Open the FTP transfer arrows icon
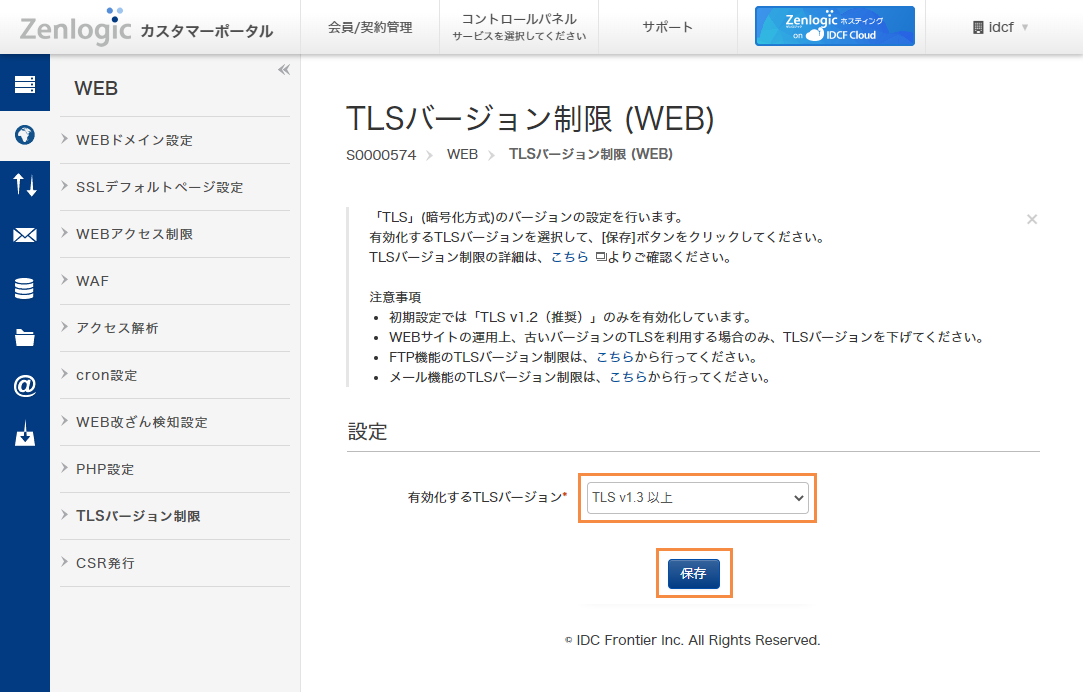 25,184
